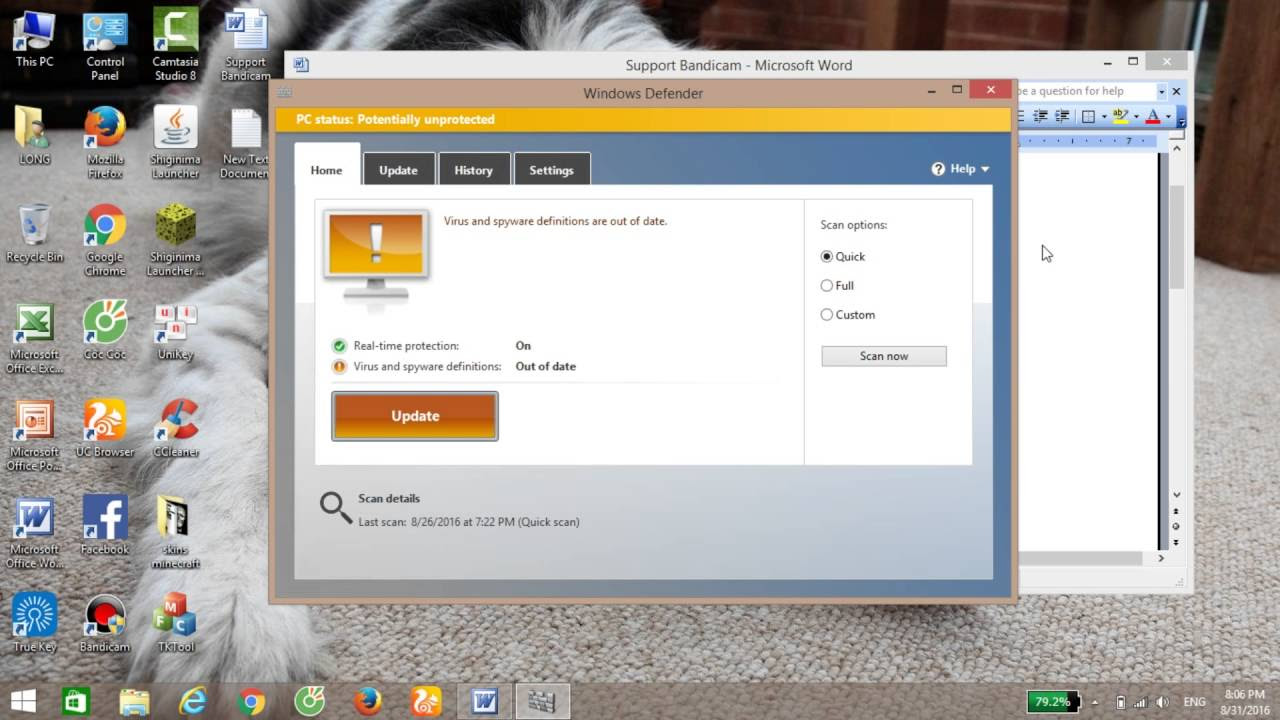Click the Word document icon in its title bar
The width and height of the screenshot is (1280, 720).
(x=301, y=65)
